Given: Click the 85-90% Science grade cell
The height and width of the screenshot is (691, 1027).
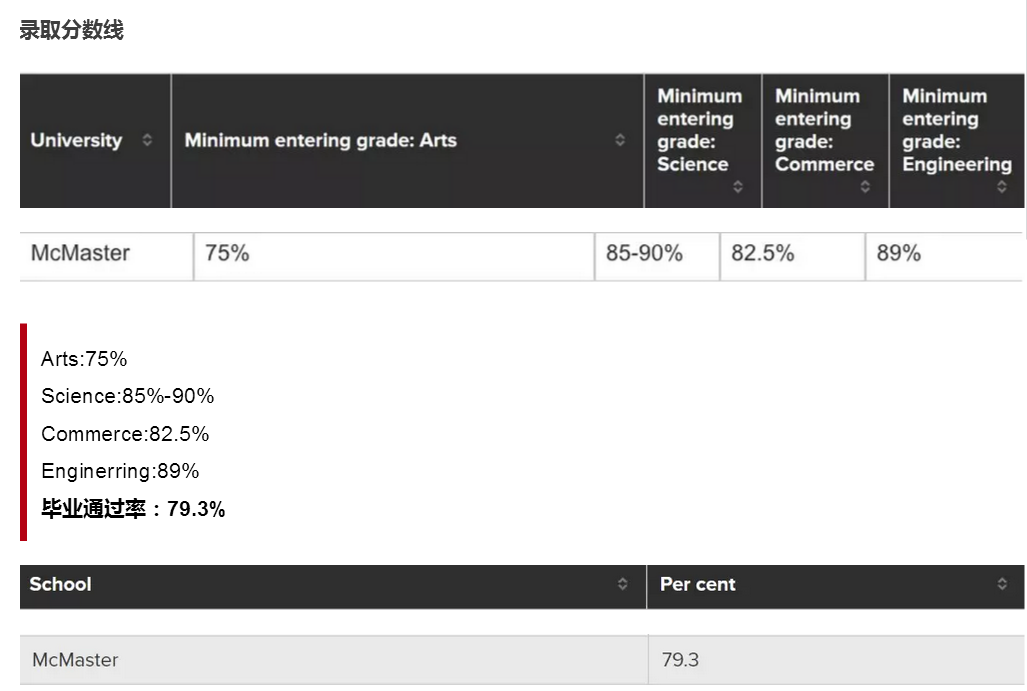Looking at the screenshot, I should point(644,254).
